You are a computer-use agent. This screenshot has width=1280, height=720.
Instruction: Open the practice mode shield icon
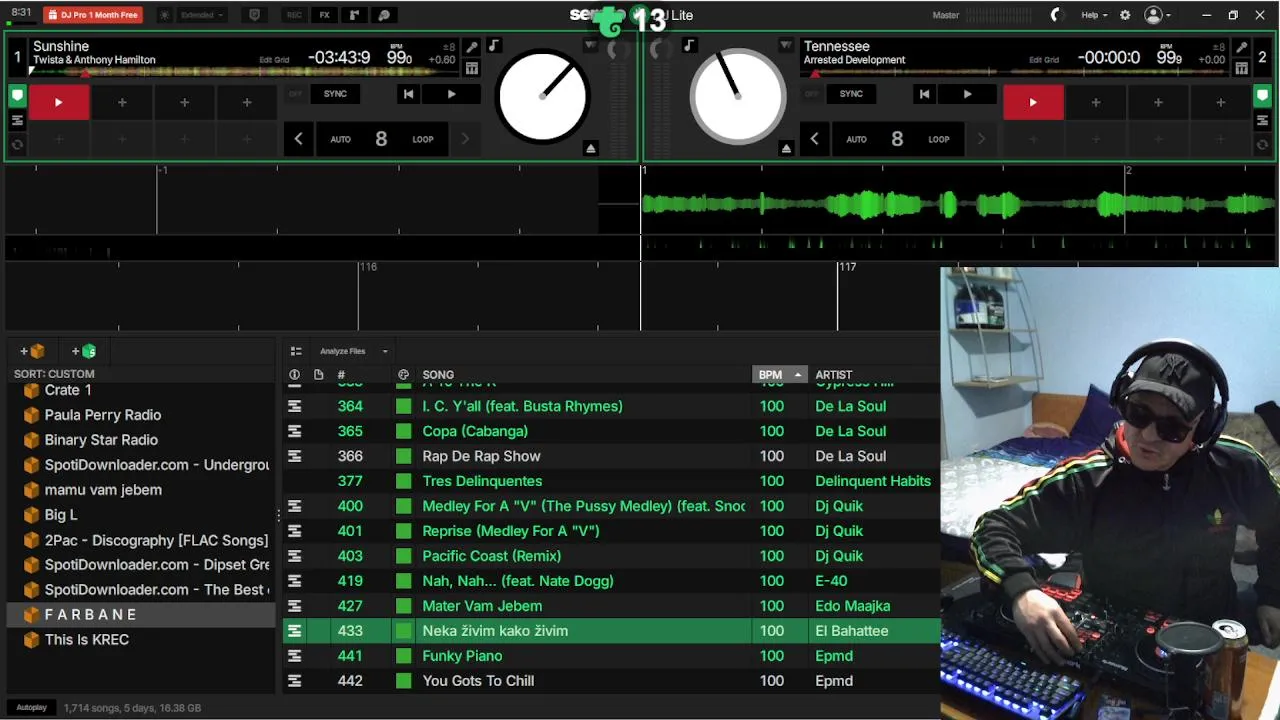(254, 15)
